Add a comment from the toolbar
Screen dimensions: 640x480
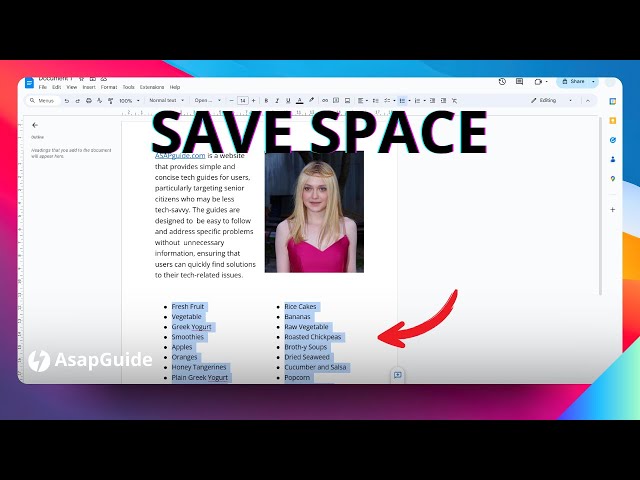(x=336, y=100)
